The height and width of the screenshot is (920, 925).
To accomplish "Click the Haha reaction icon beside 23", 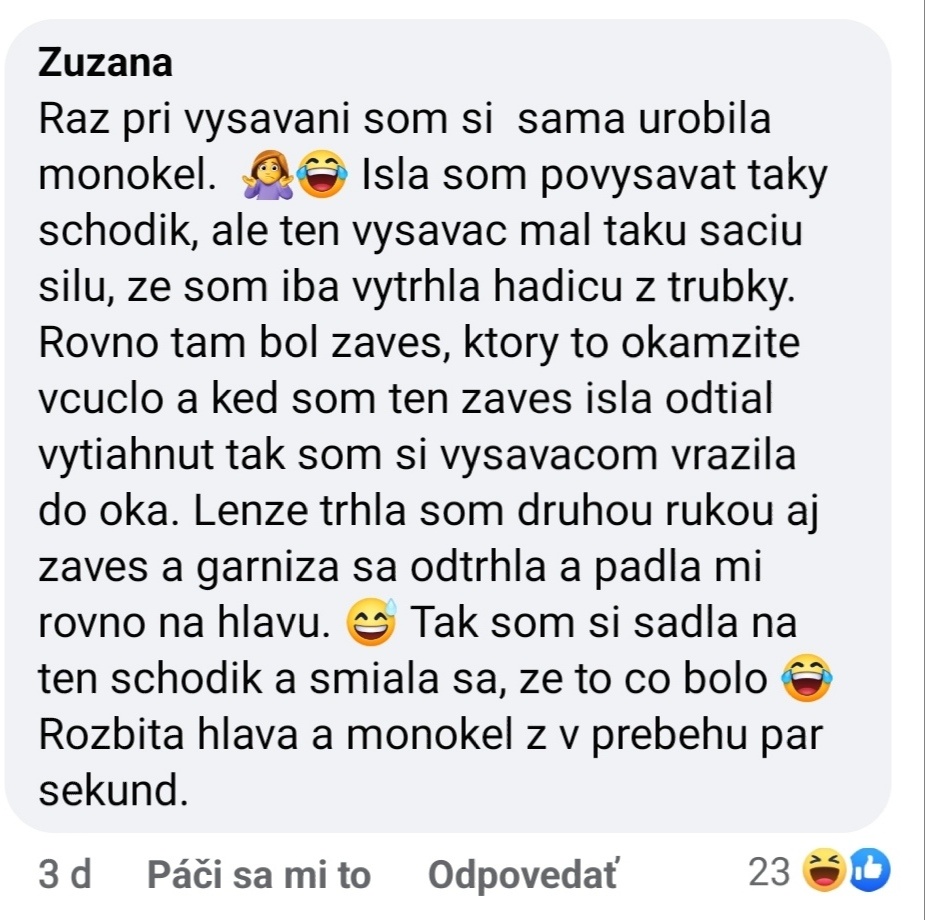I will pyautogui.click(x=825, y=870).
